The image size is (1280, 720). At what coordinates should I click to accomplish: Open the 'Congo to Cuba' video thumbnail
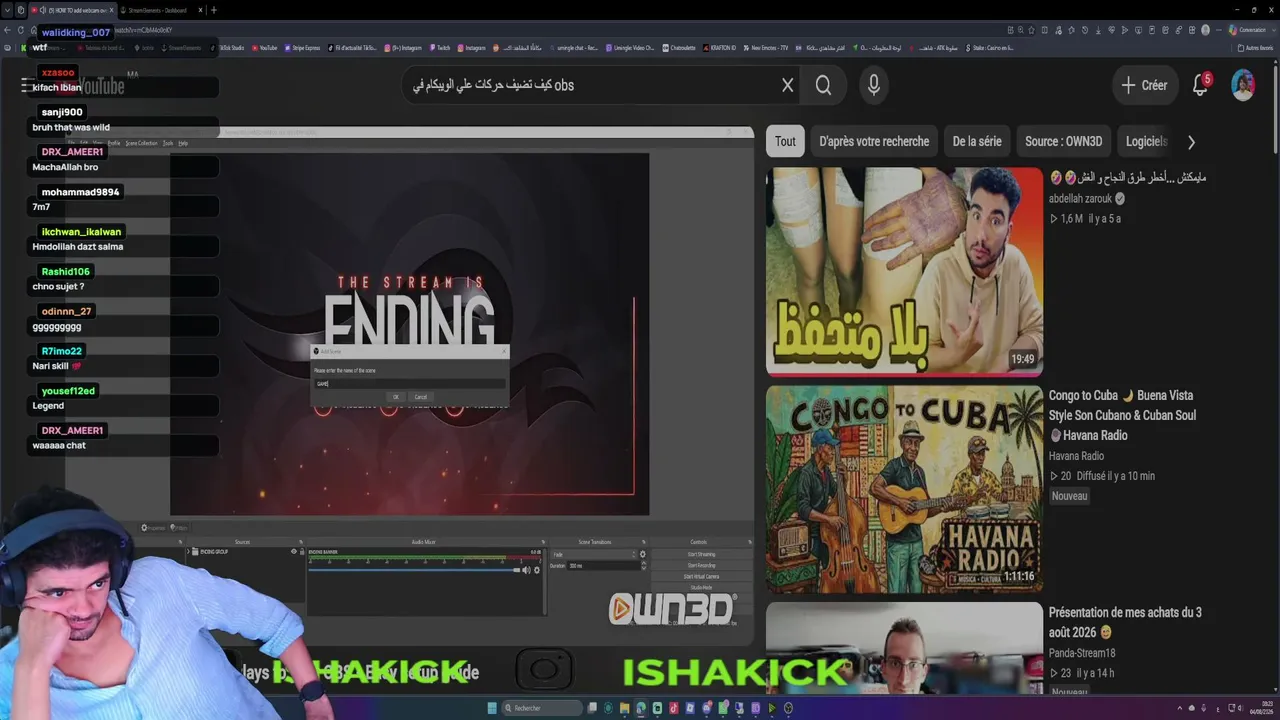tap(904, 489)
